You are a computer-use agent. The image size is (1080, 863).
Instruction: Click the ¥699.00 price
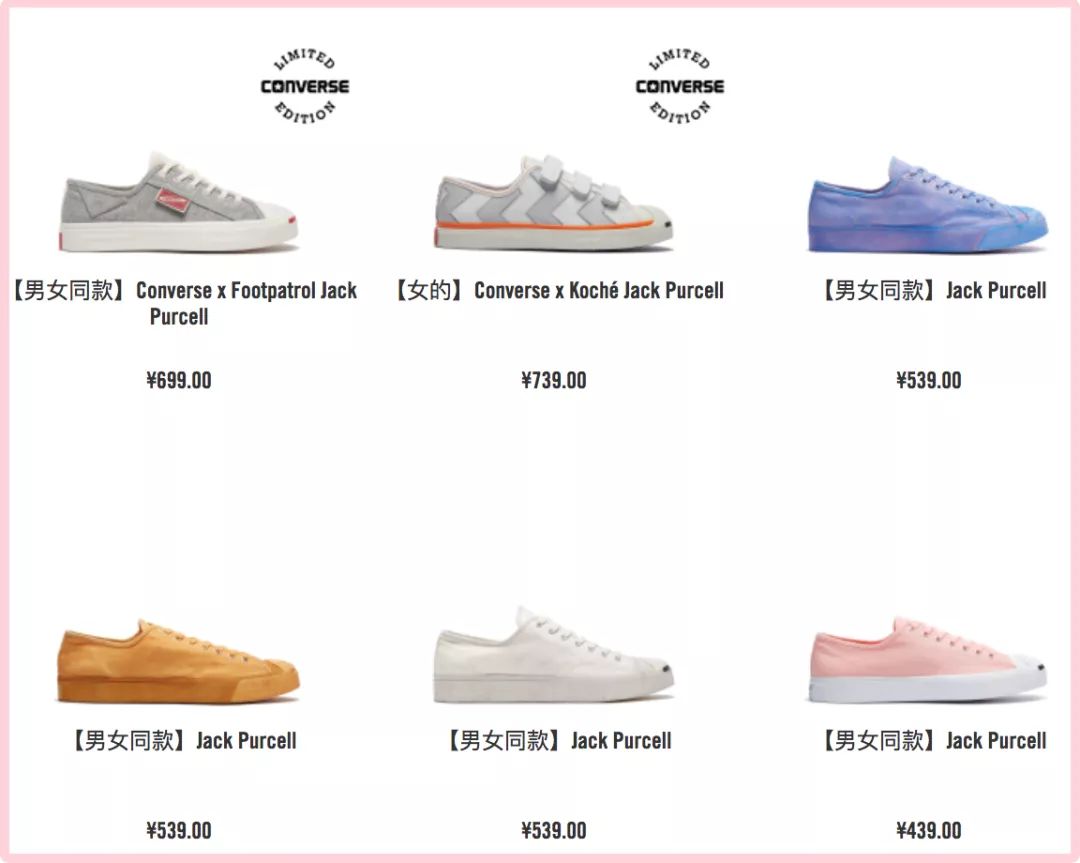178,380
